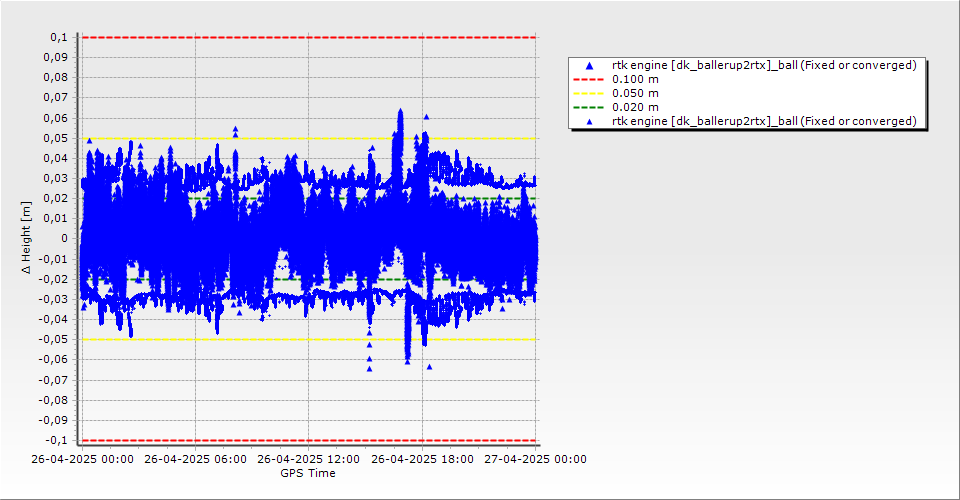Click the 27-04-2025 00:00 time label

point(535,459)
